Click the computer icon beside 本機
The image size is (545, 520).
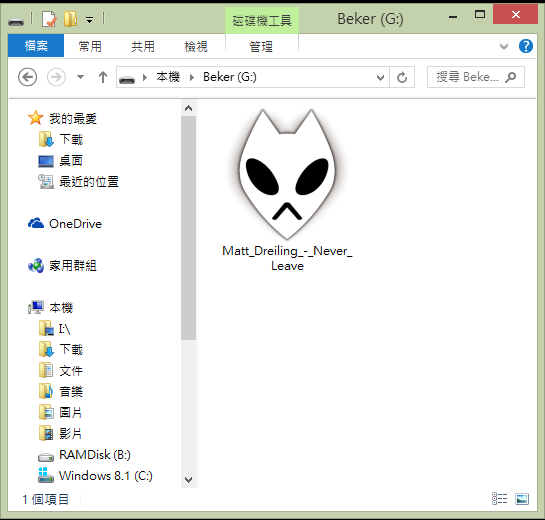coord(36,307)
